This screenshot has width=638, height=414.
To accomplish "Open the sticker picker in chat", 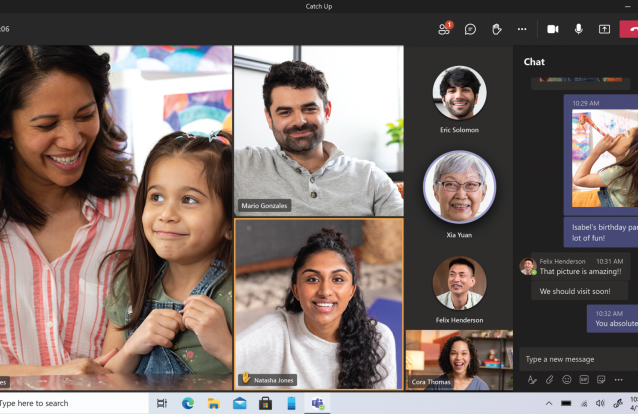I will coord(602,380).
